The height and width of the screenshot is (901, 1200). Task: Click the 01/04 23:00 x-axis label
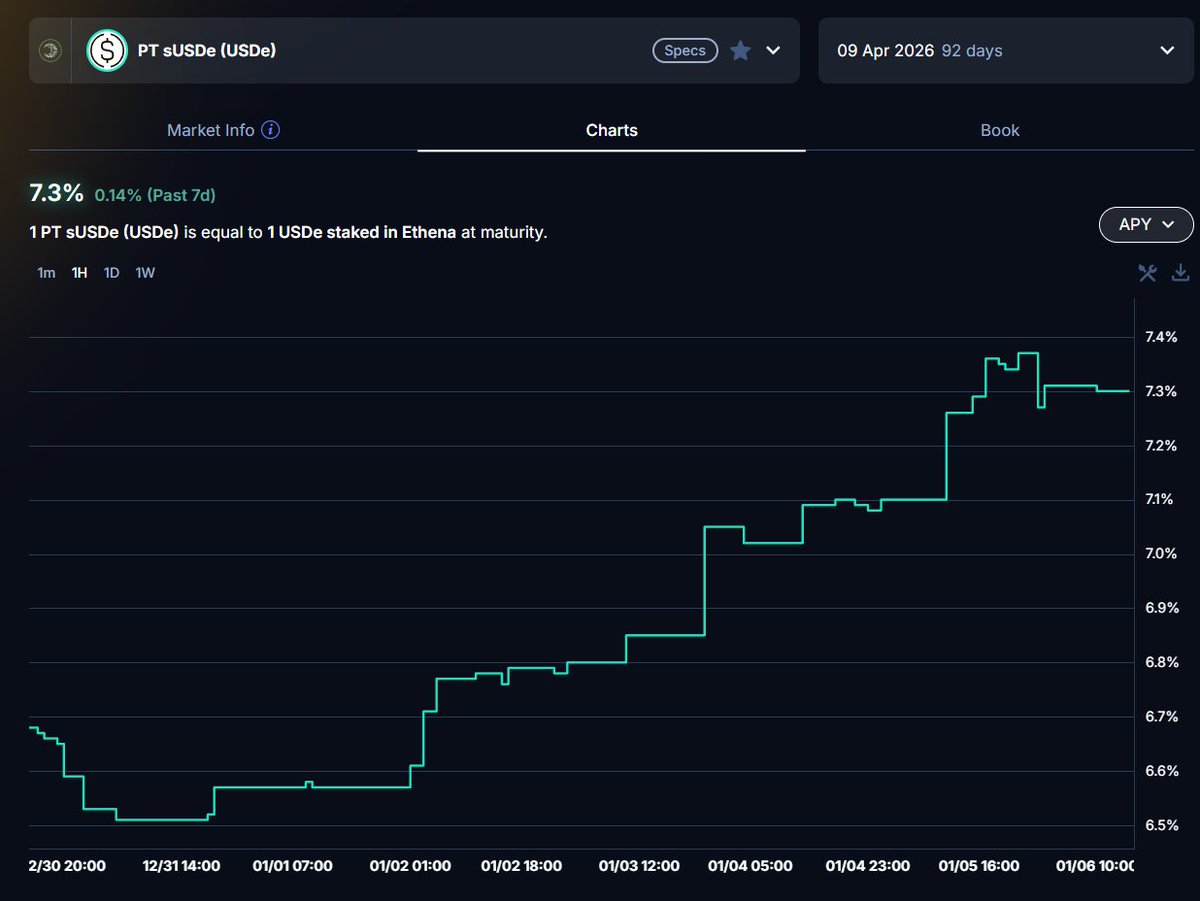pos(868,866)
